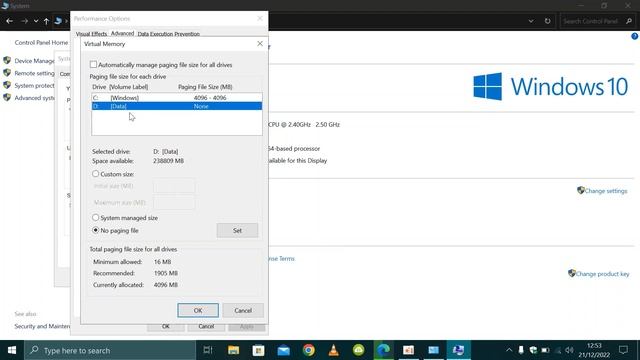Open the System control panel taskbar icon
The width and height of the screenshot is (640, 360).
click(458, 350)
